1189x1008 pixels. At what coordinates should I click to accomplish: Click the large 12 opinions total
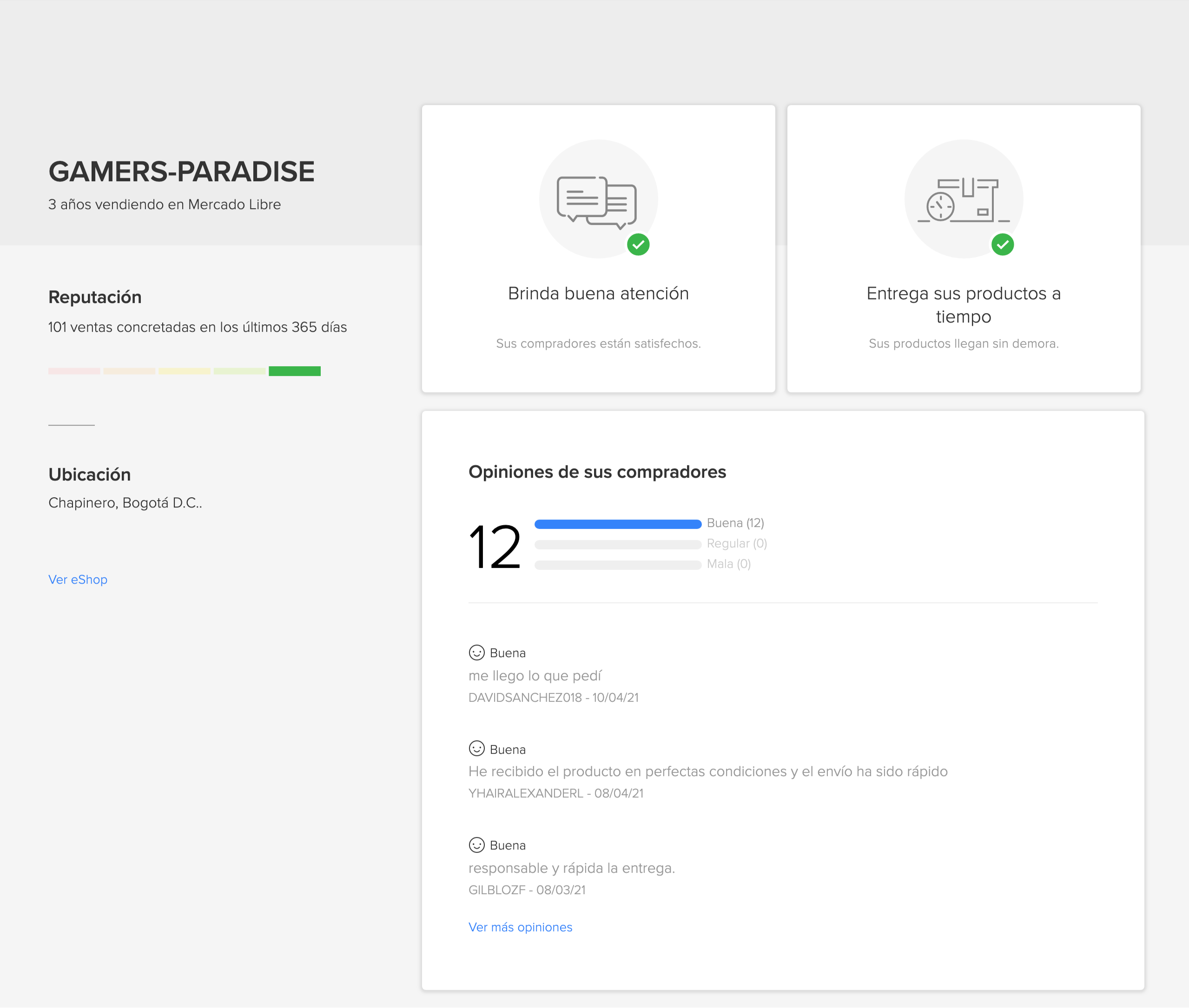pyautogui.click(x=495, y=546)
